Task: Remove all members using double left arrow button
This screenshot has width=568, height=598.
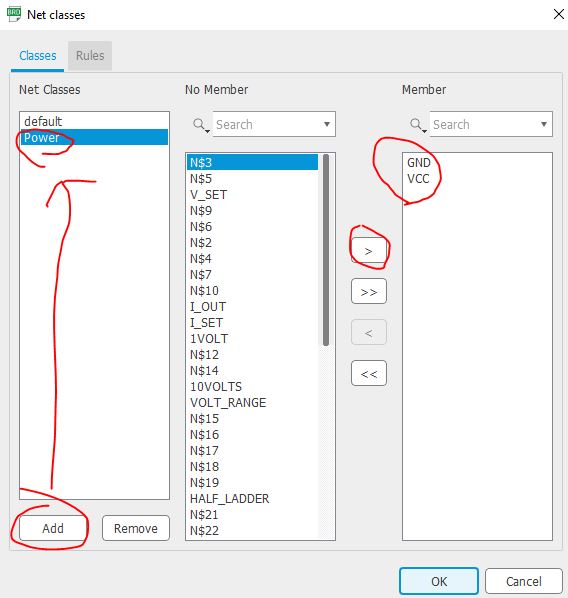Action: (368, 373)
